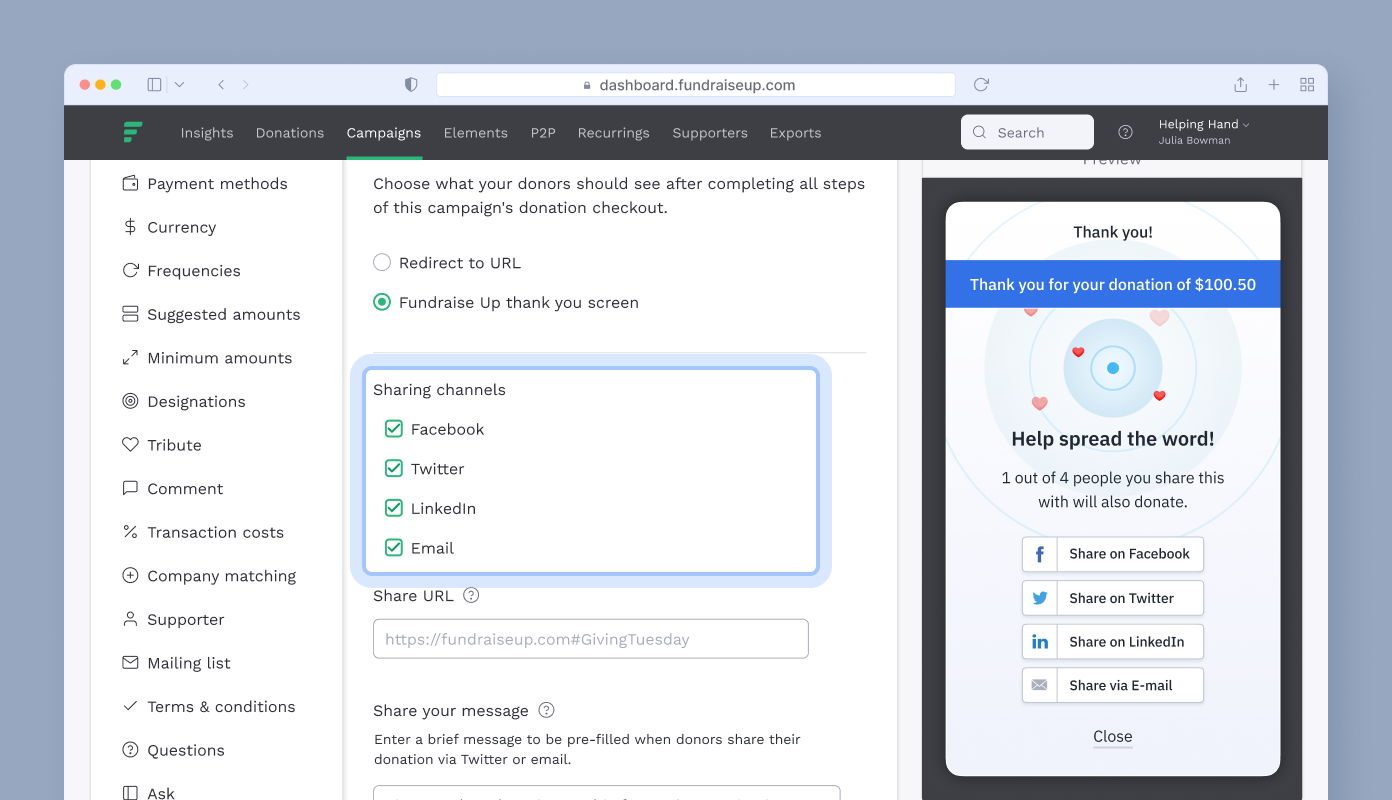Click the Search field in the navigation bar
Image resolution: width=1392 pixels, height=800 pixels.
click(1027, 132)
